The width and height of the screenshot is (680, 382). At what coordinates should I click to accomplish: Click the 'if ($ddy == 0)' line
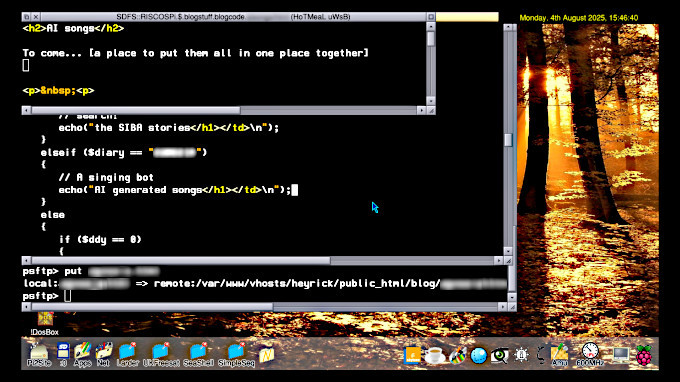101,239
